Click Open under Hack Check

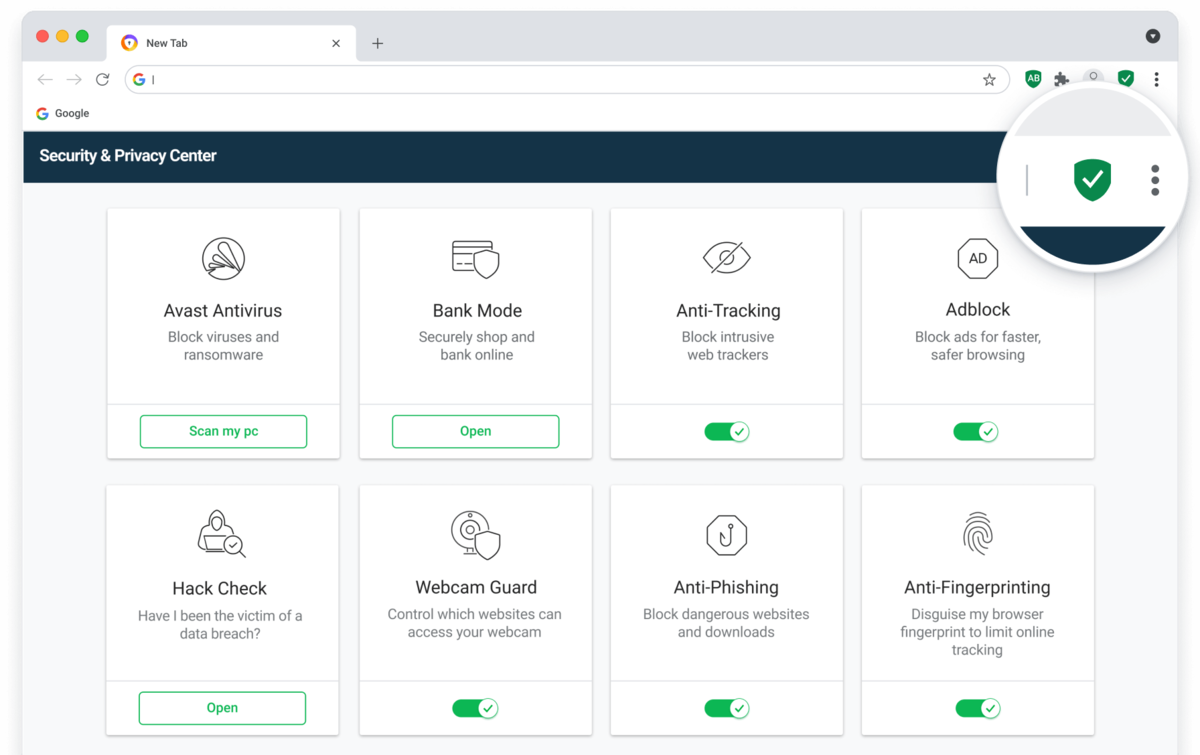pos(222,707)
